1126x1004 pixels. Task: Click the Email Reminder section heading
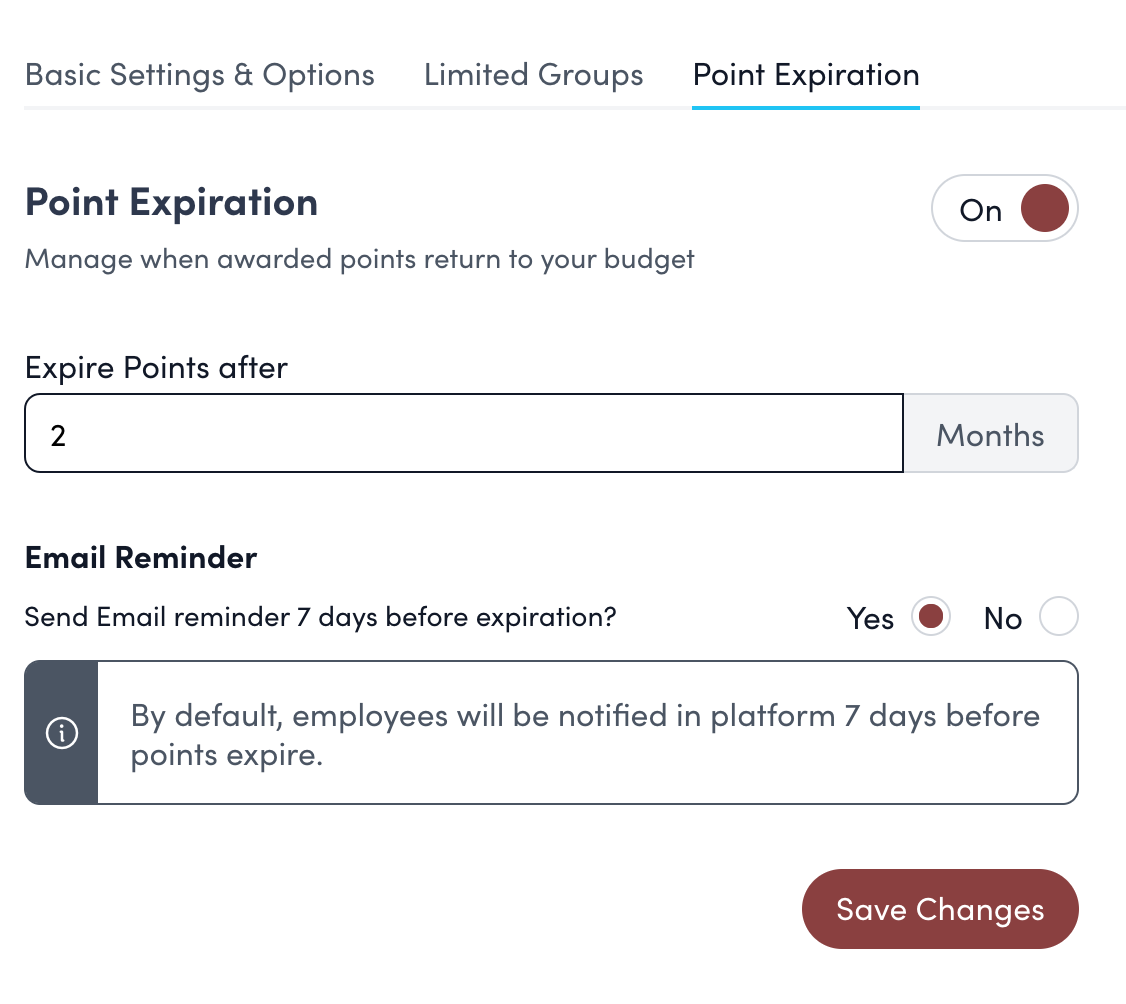coord(140,557)
